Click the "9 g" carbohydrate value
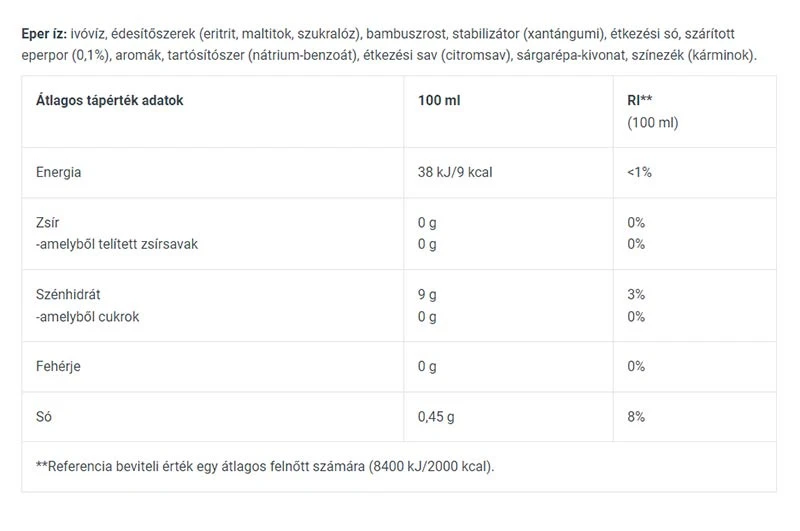 [x=427, y=294]
